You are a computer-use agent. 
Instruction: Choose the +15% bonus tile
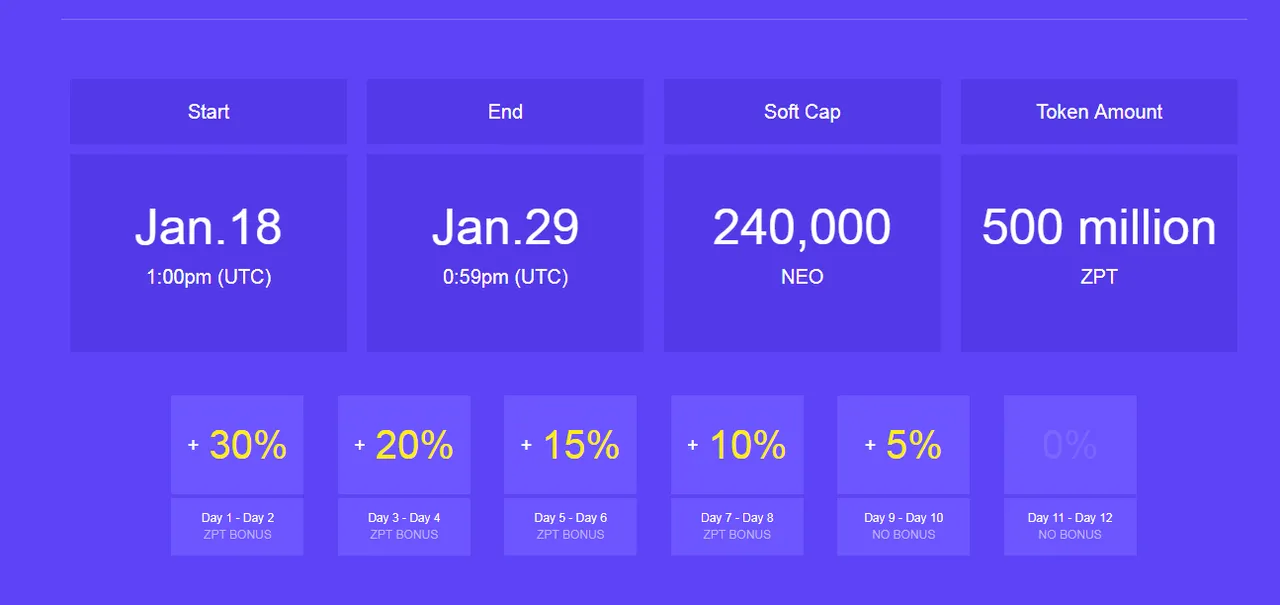(x=570, y=445)
